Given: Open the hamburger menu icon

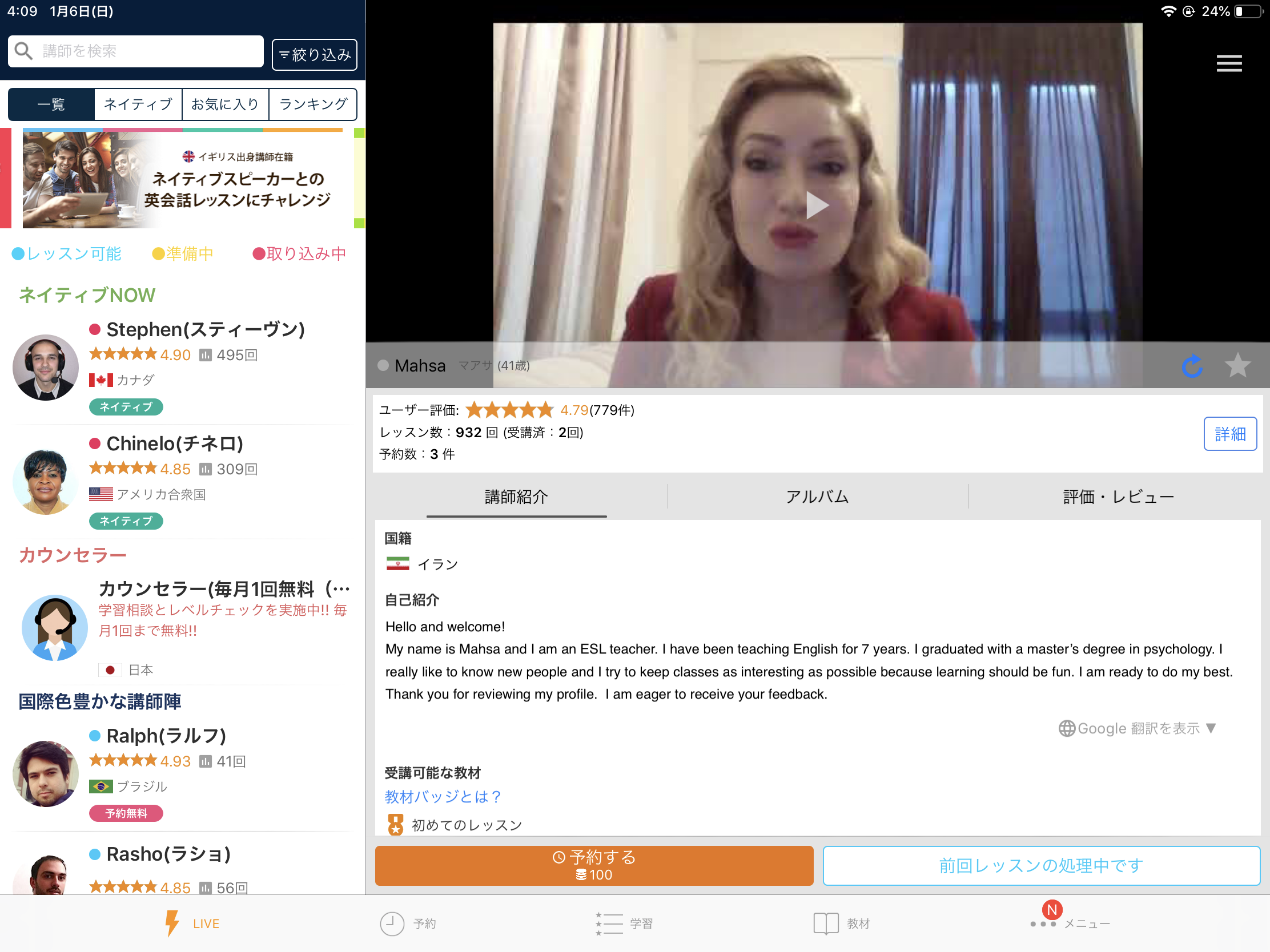Looking at the screenshot, I should point(1229,63).
